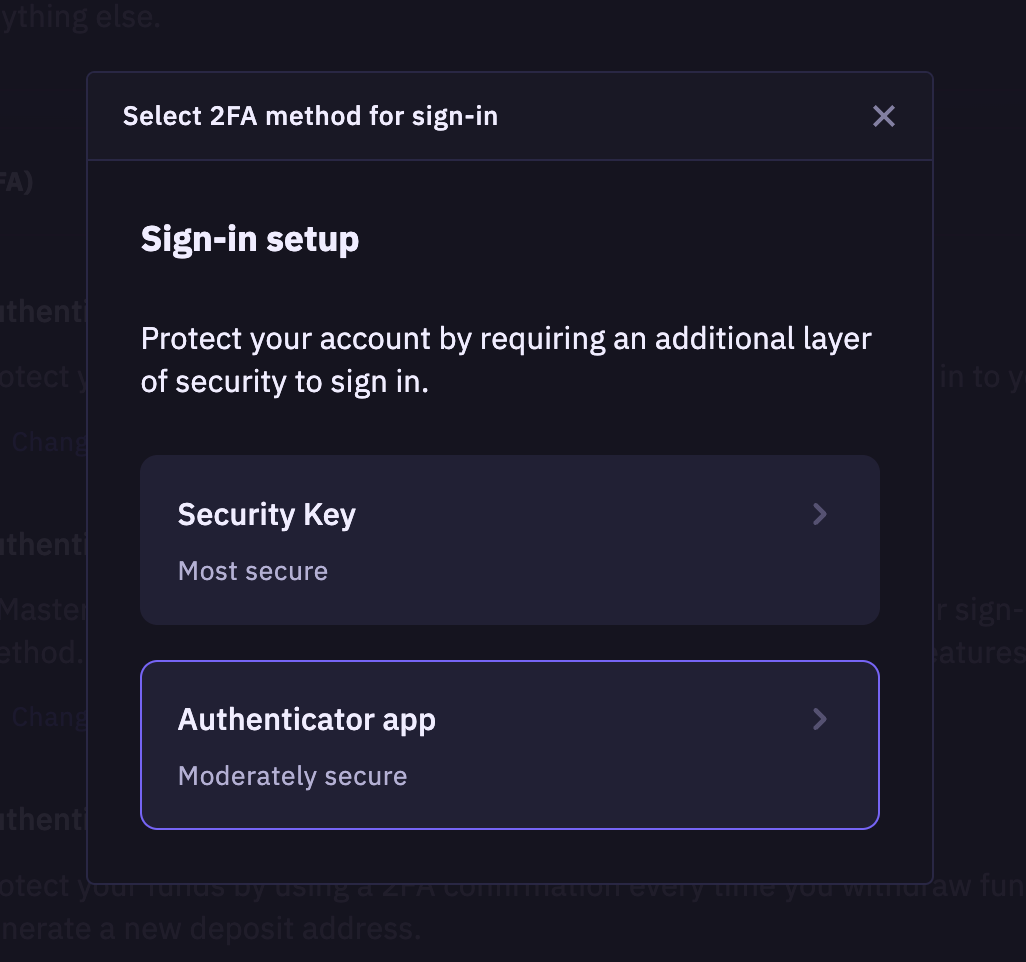Select the Authenticator app sign-in option
Viewport: 1026px width, 962px height.
pos(509,745)
